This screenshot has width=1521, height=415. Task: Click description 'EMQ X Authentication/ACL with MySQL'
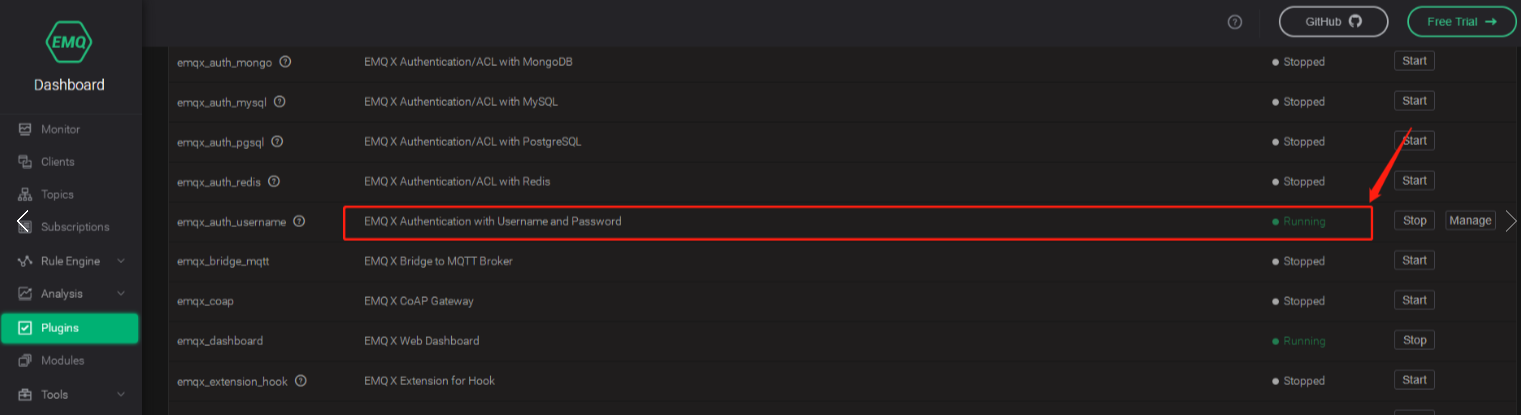(461, 102)
